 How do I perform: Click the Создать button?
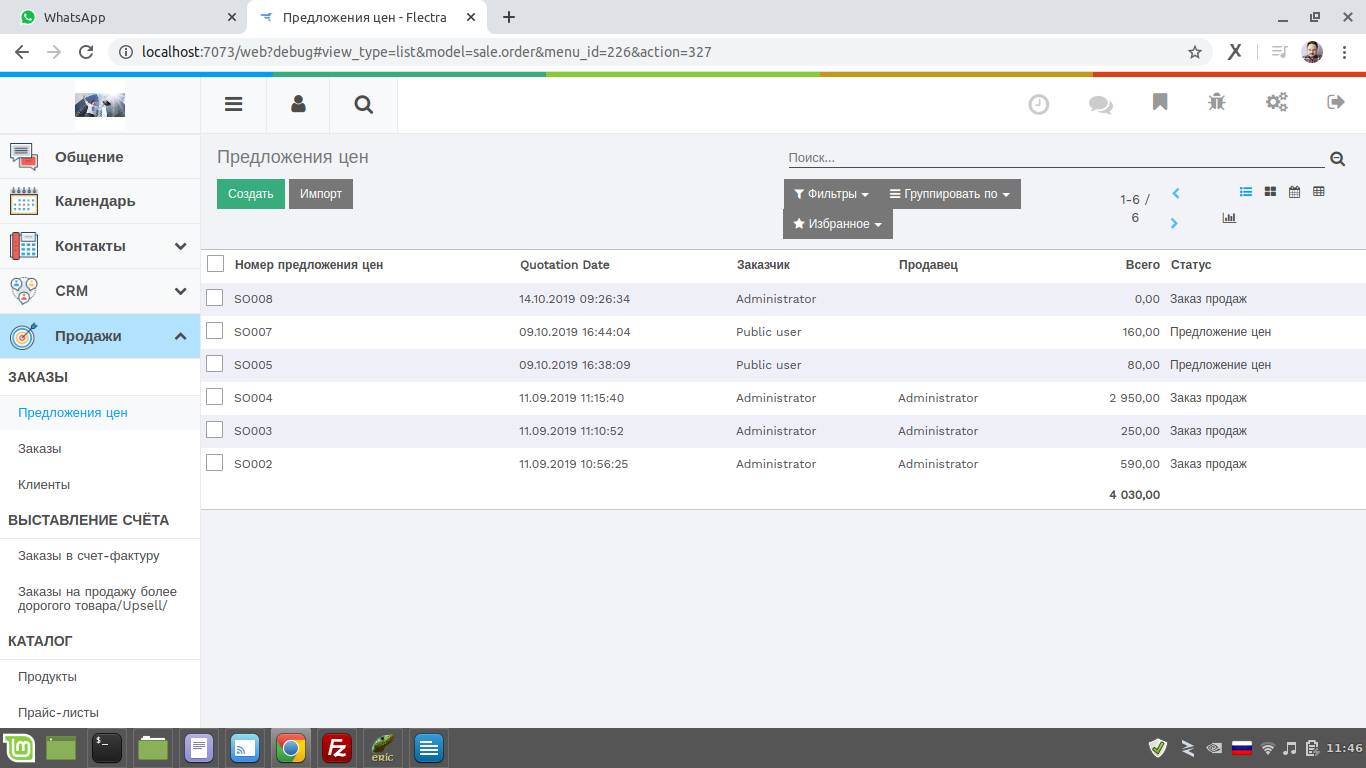tap(250, 194)
